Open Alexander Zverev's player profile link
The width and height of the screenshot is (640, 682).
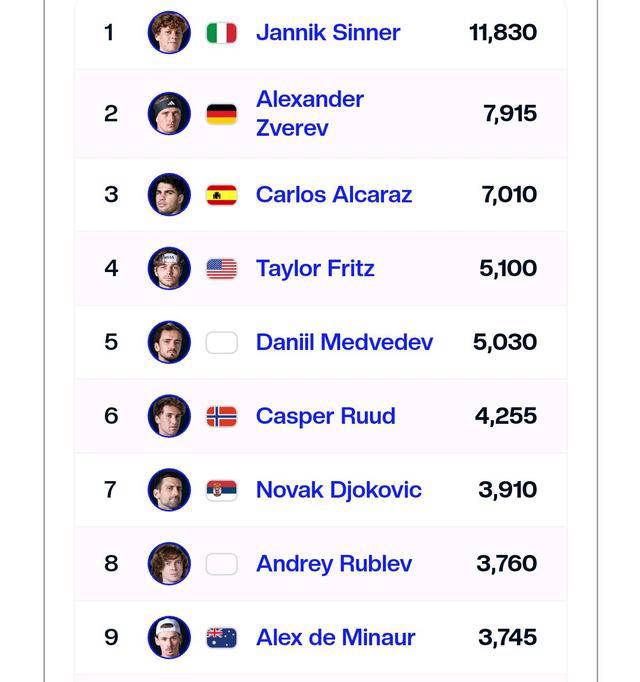click(x=310, y=114)
